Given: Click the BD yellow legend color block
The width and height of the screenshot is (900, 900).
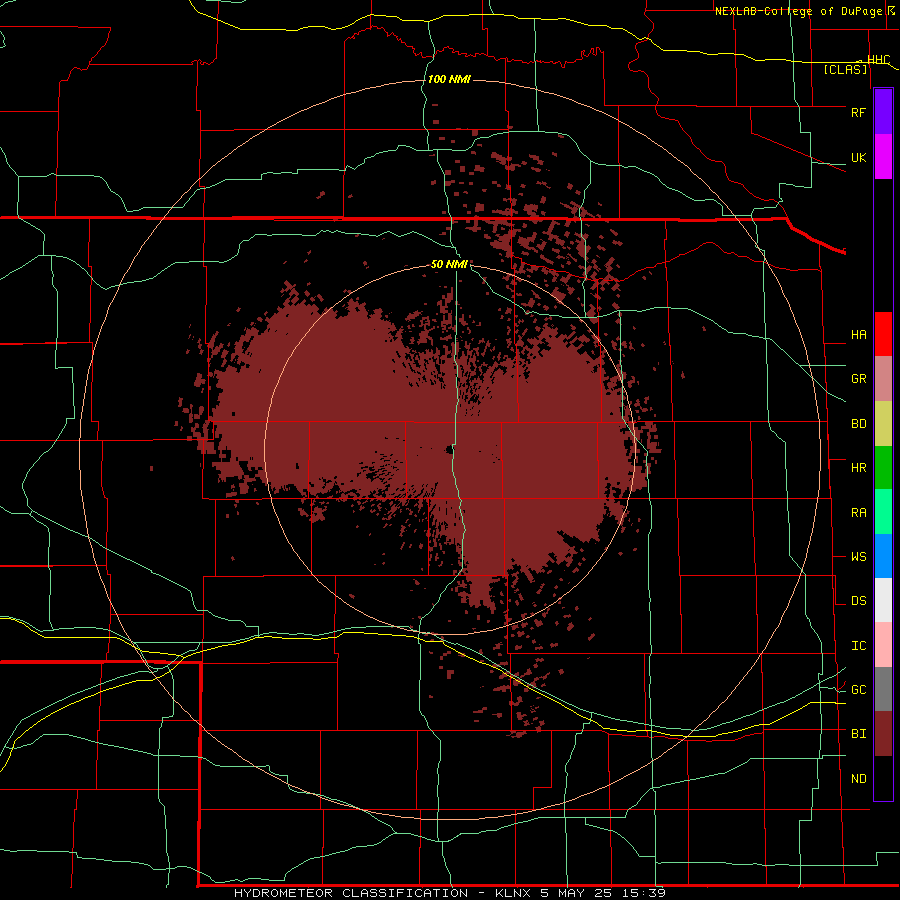Looking at the screenshot, I should (883, 424).
